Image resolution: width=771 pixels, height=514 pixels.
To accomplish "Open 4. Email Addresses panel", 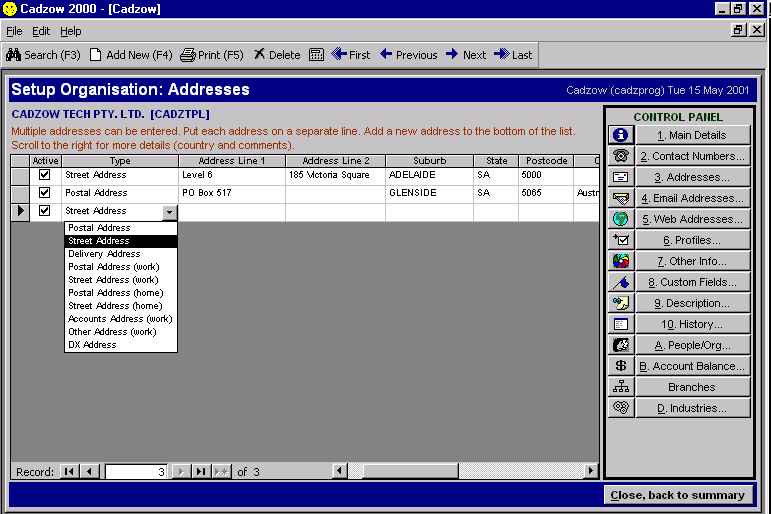I will [692, 198].
